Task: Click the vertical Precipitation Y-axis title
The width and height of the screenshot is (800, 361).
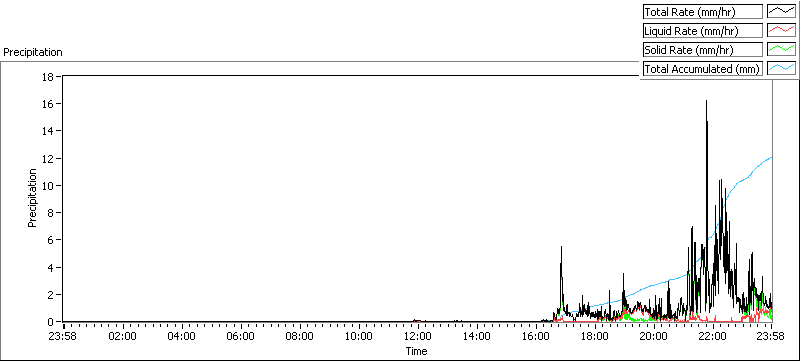Action: click(33, 198)
